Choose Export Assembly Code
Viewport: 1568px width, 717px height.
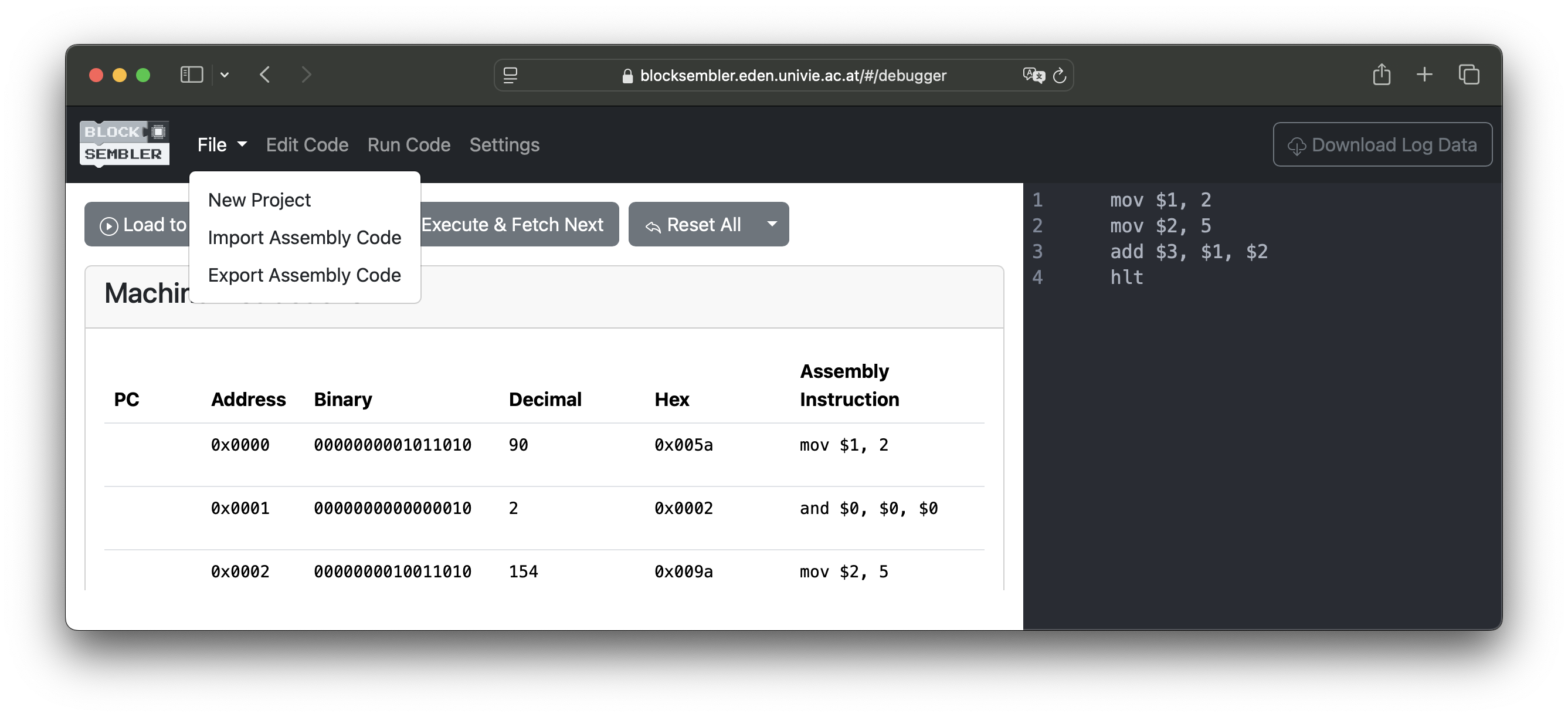click(x=304, y=275)
